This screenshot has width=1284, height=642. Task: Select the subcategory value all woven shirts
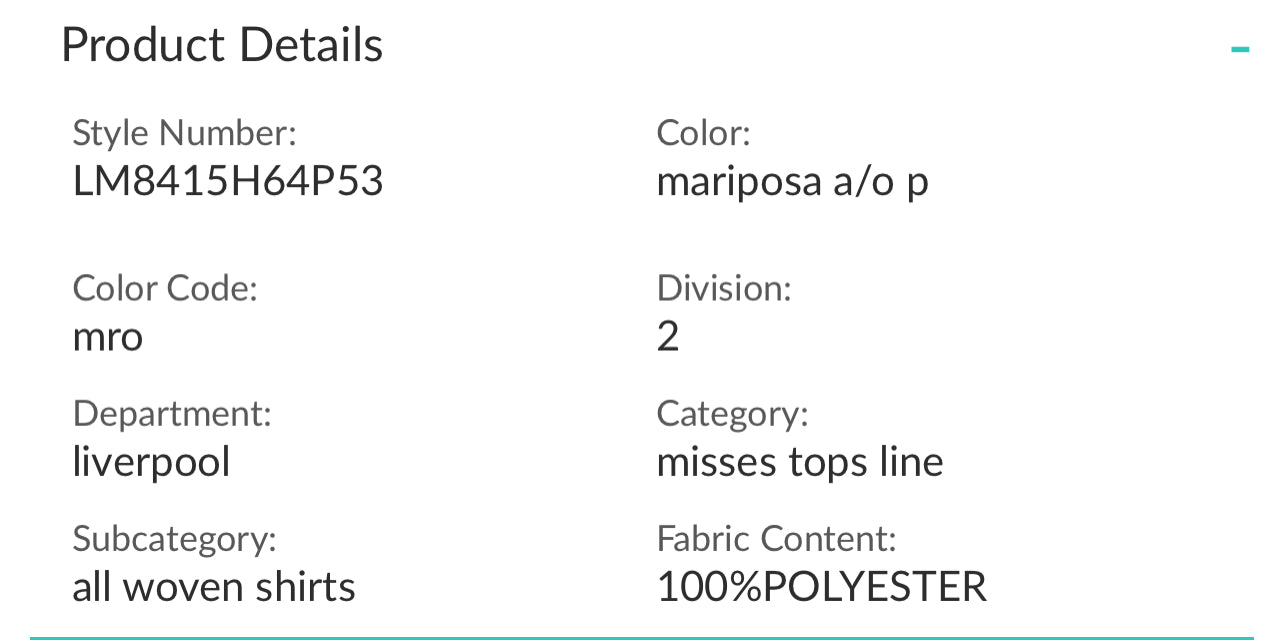tap(214, 587)
